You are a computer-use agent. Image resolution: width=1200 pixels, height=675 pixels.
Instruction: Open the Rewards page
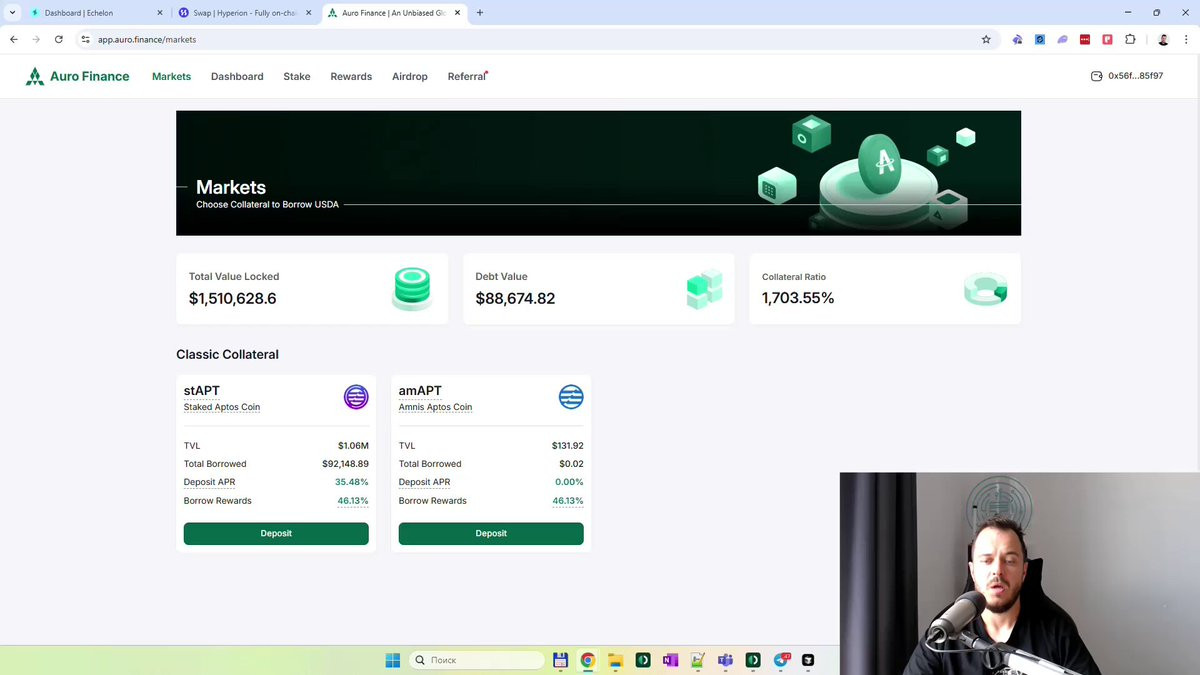point(351,76)
